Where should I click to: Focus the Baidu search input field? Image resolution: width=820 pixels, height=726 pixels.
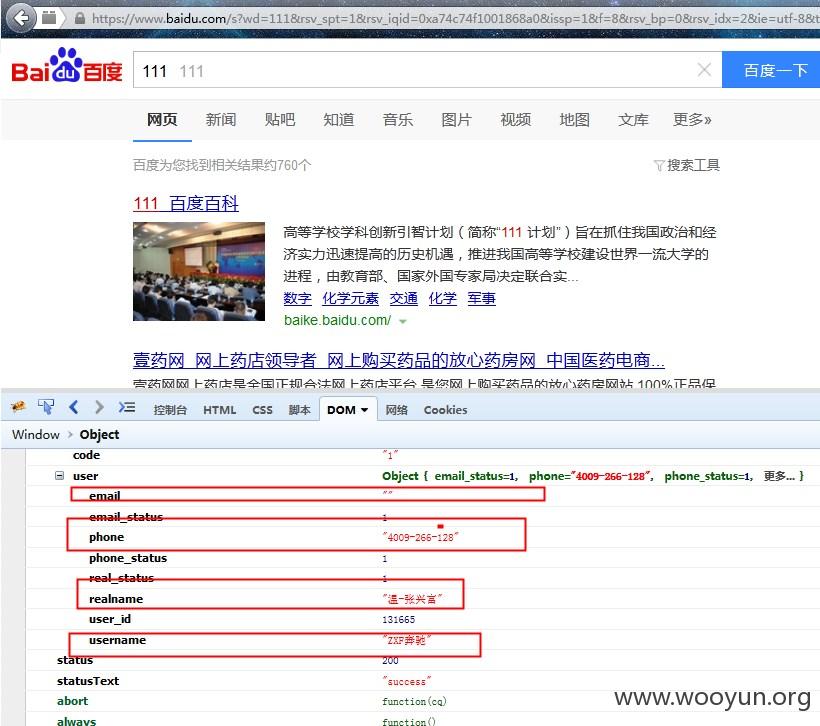pos(428,70)
